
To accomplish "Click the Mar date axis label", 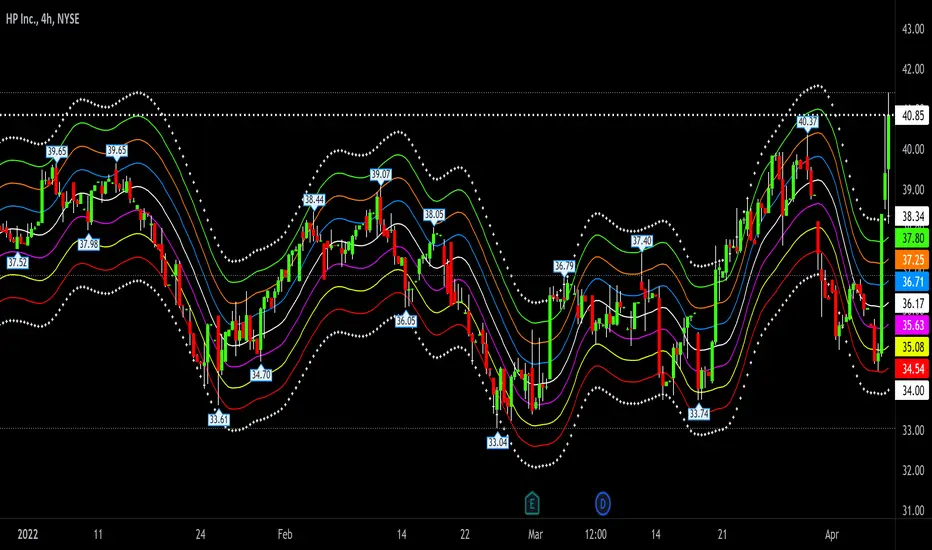I will (535, 534).
